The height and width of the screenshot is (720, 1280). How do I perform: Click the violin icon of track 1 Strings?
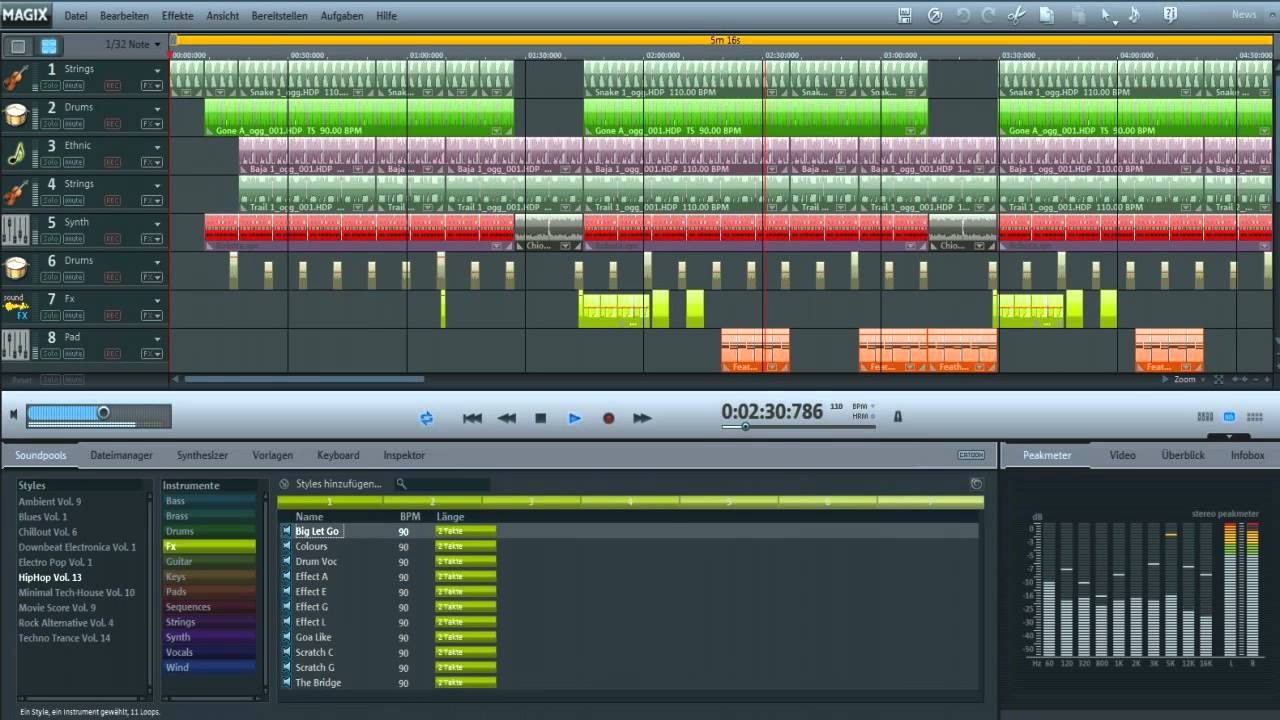pos(15,77)
